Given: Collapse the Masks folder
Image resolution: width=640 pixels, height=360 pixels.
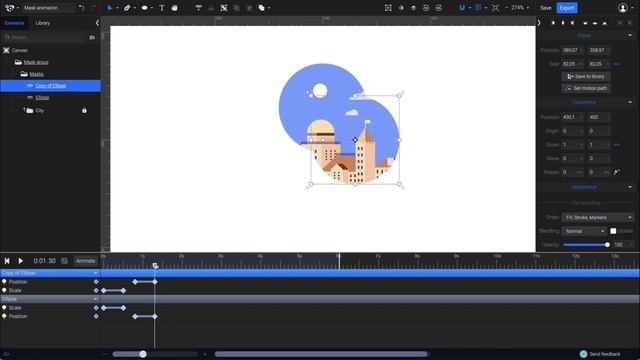Looking at the screenshot, I should [x=24, y=74].
